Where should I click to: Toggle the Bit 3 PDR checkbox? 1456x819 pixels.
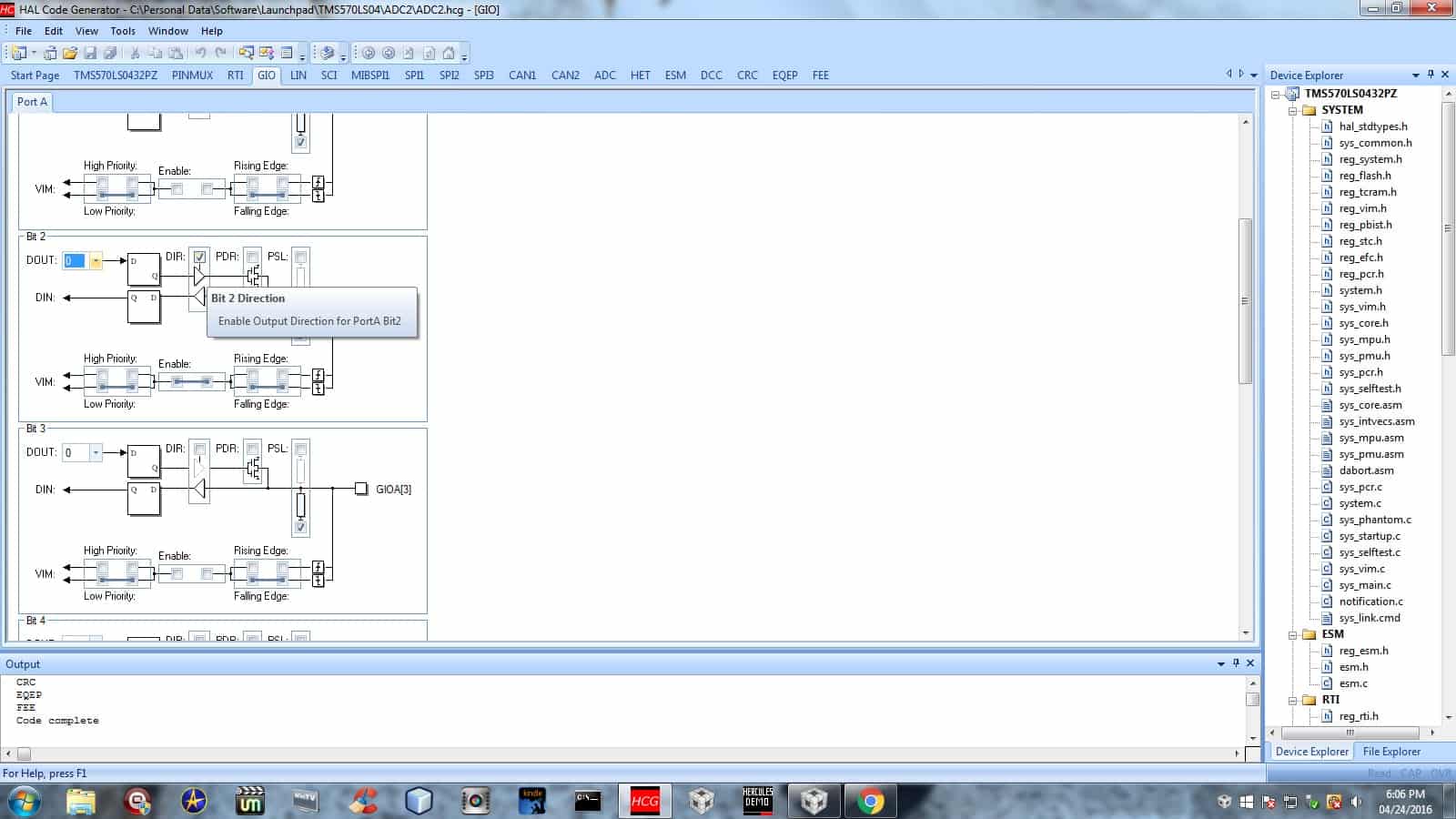(252, 450)
